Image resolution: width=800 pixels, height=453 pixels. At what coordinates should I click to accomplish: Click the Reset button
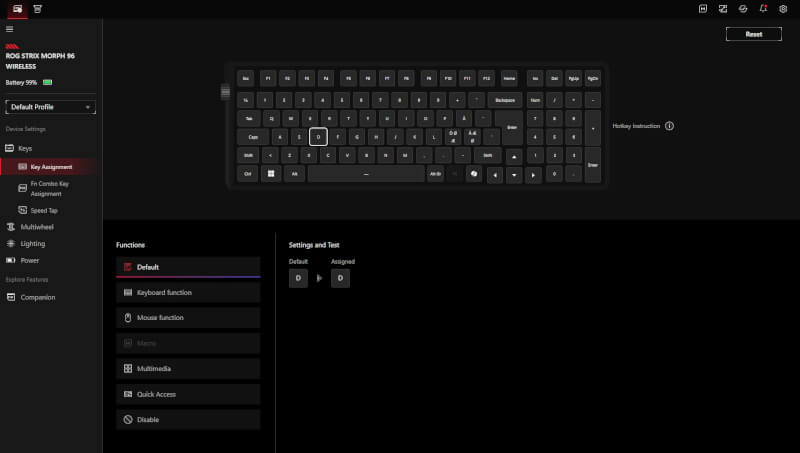tap(754, 34)
